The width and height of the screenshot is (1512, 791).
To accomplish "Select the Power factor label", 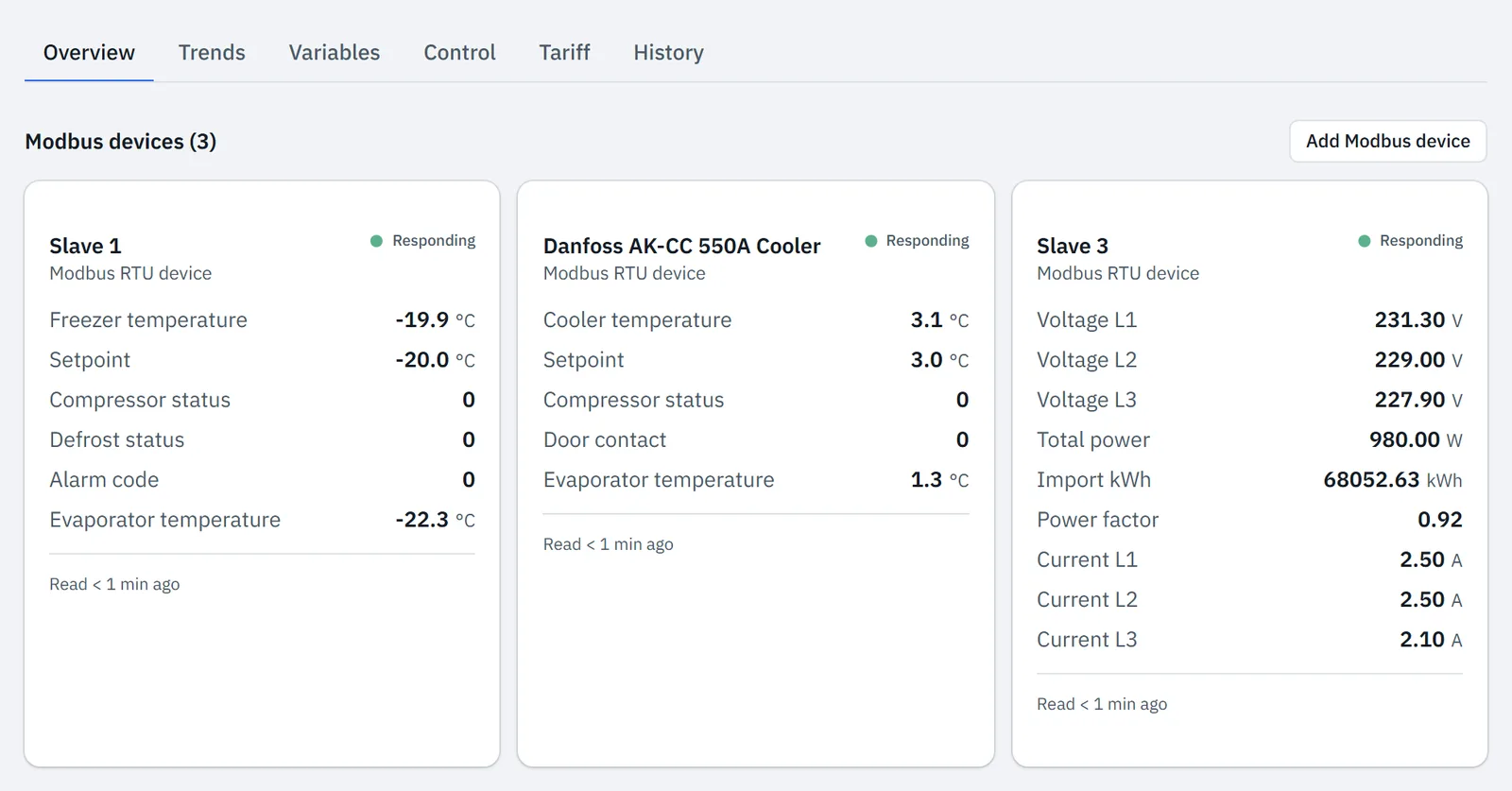I will pos(1097,520).
